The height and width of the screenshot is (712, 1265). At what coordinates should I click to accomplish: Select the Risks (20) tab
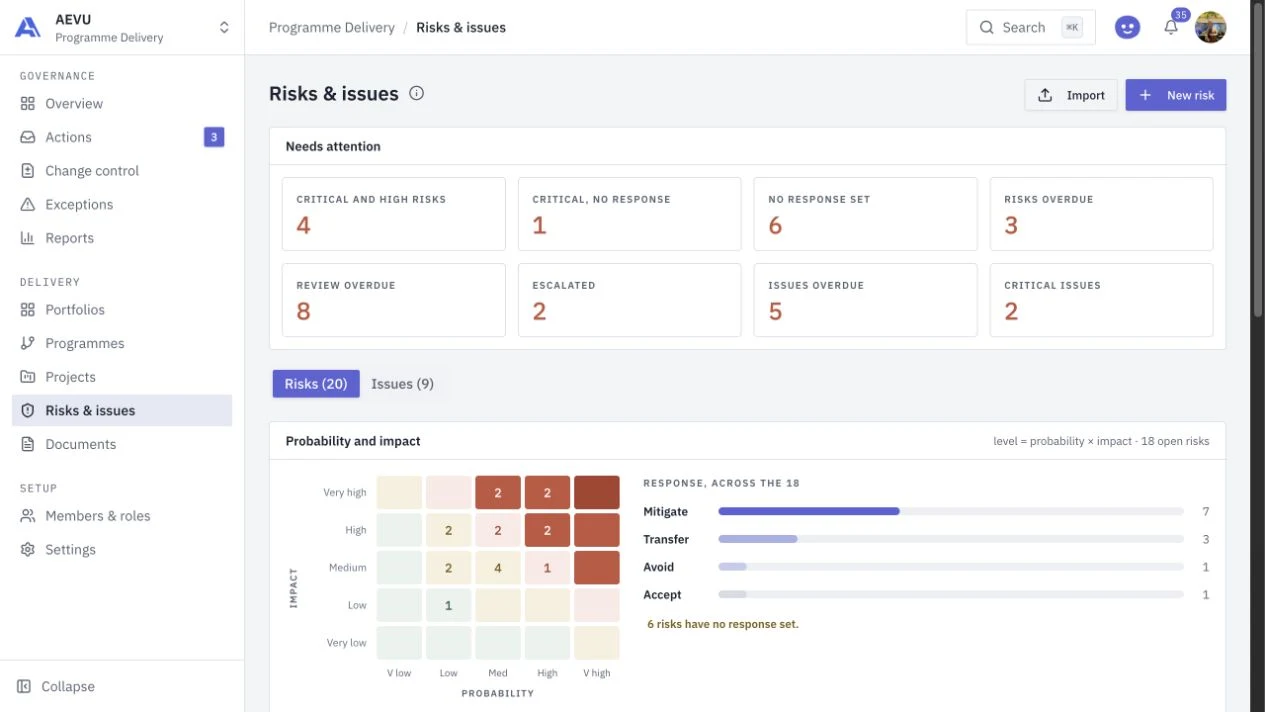pos(316,384)
